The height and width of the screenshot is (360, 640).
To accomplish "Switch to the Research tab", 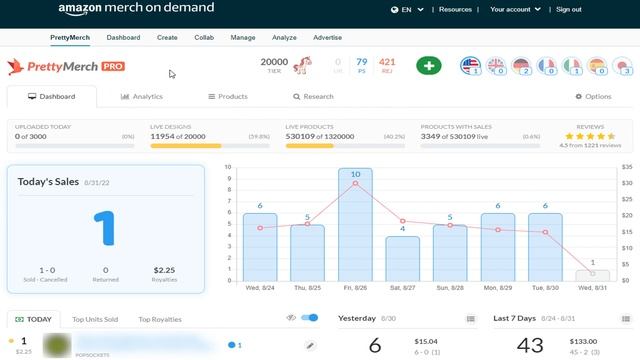I will (313, 97).
